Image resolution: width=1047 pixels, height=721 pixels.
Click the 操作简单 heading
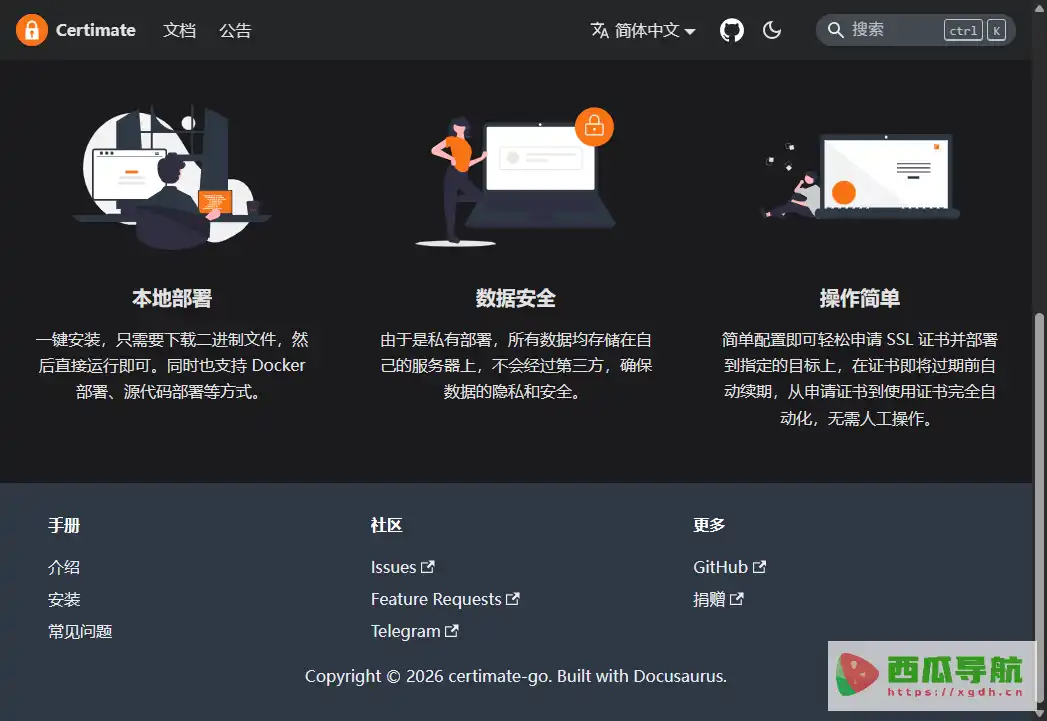[x=860, y=298]
